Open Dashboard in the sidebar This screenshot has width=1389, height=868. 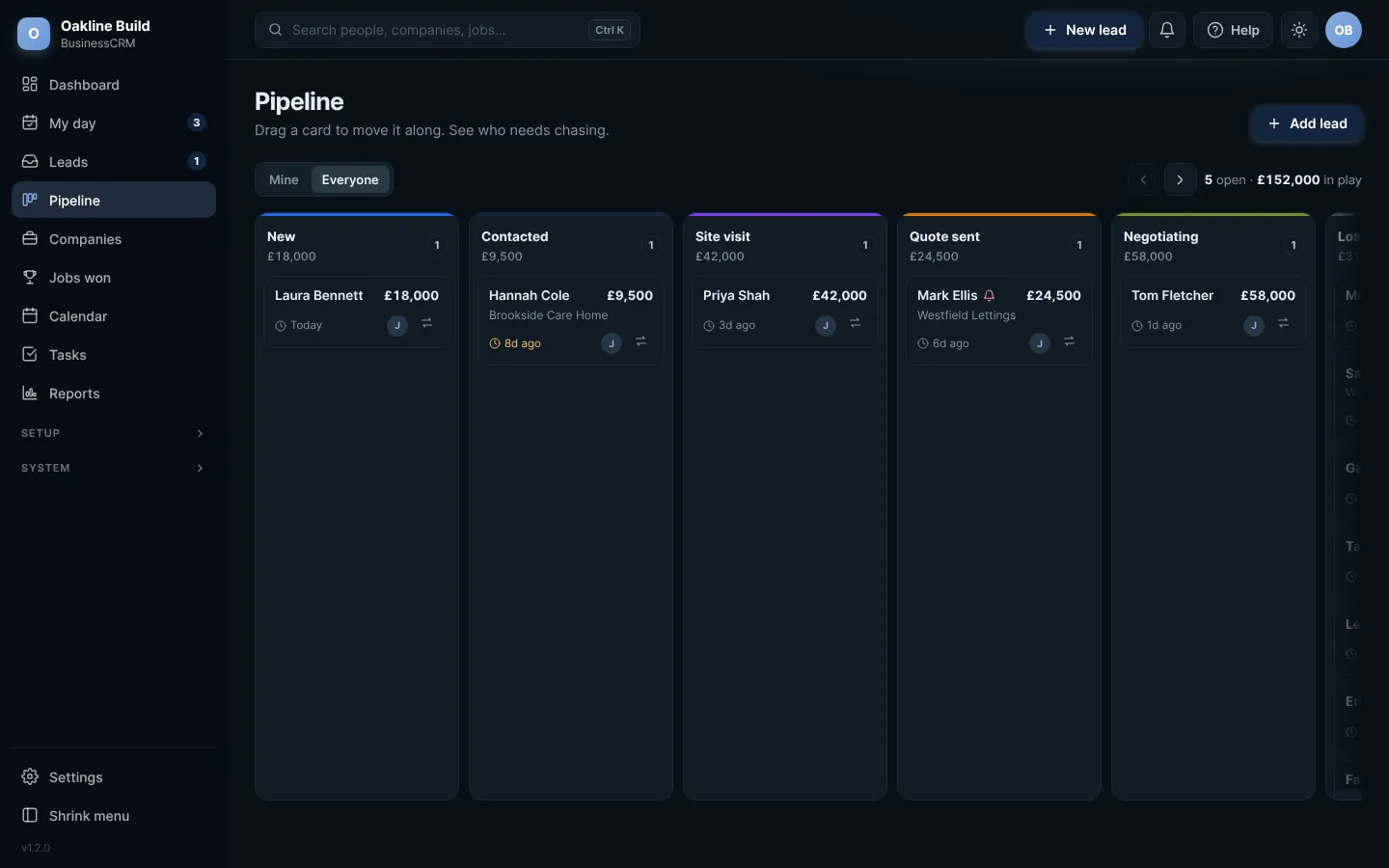(114, 85)
